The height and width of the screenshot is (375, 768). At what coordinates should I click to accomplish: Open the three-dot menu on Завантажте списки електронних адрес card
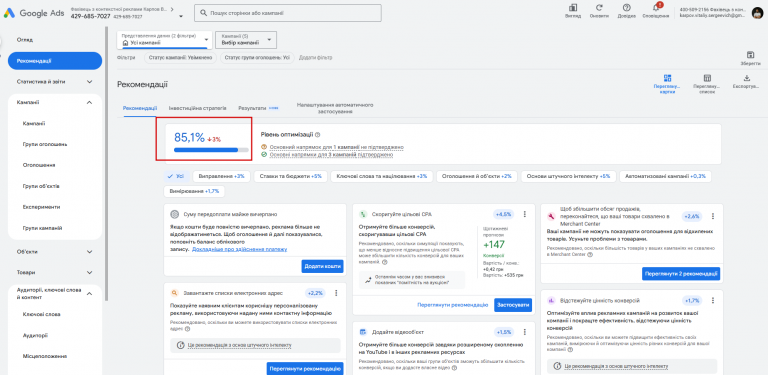point(336,293)
